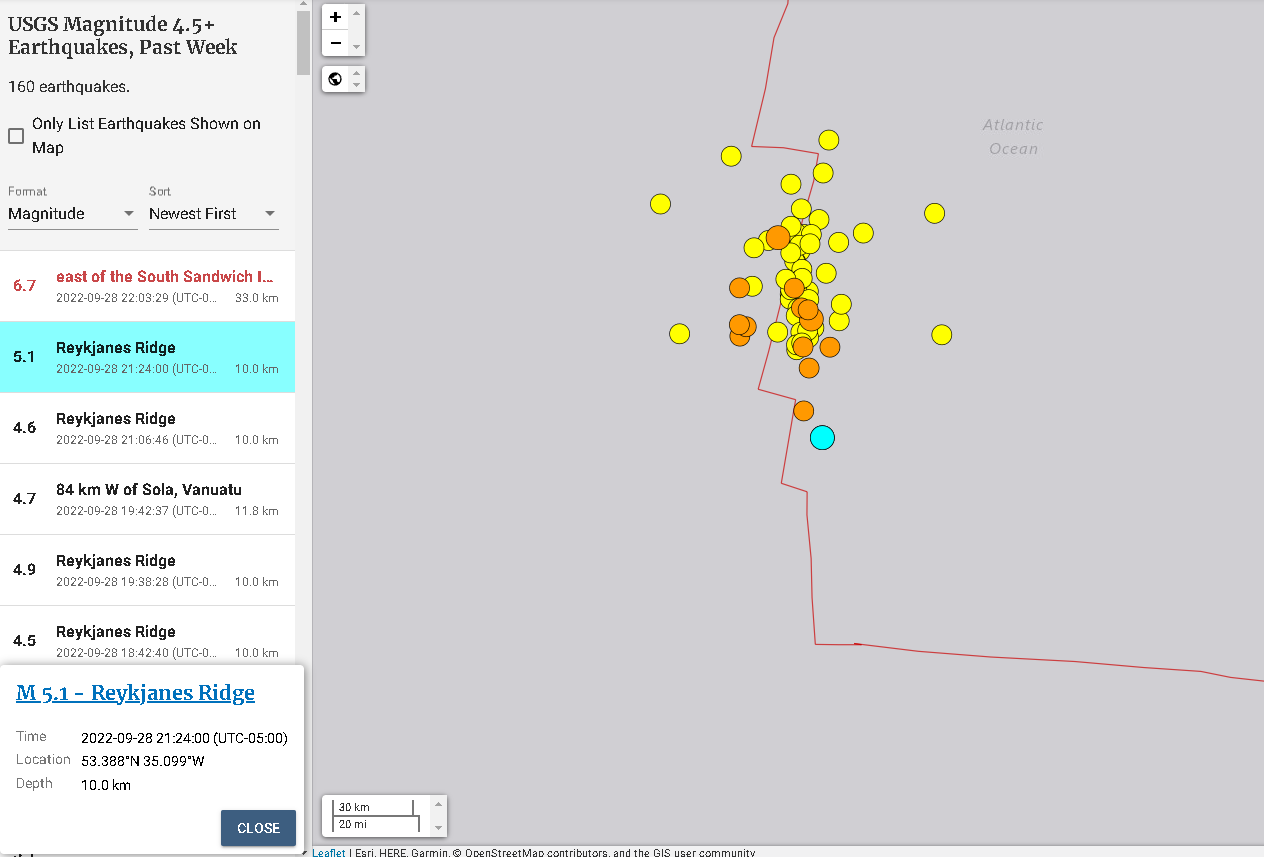This screenshot has height=857, width=1264.
Task: Click the down arrow beside the zoom control
Action: pyautogui.click(x=357, y=47)
